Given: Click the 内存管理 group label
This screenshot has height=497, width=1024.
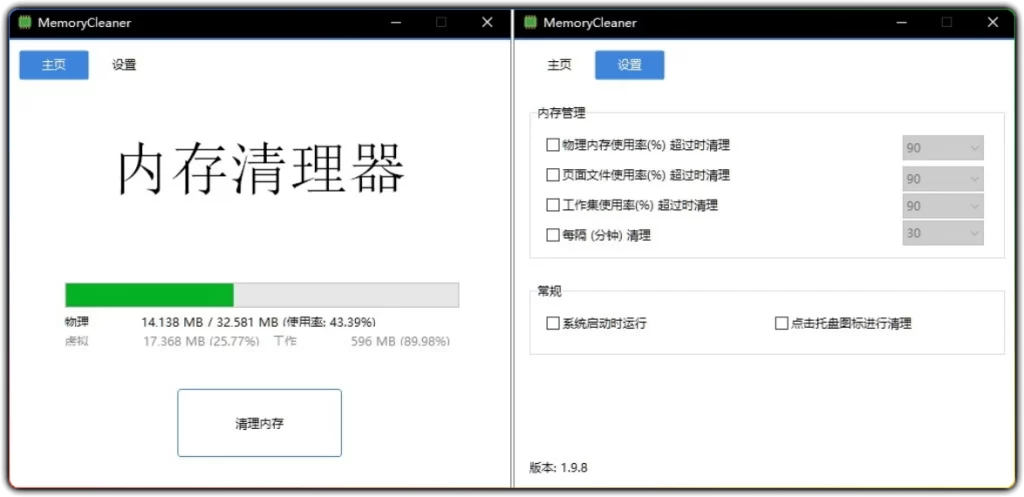Looking at the screenshot, I should tap(562, 113).
